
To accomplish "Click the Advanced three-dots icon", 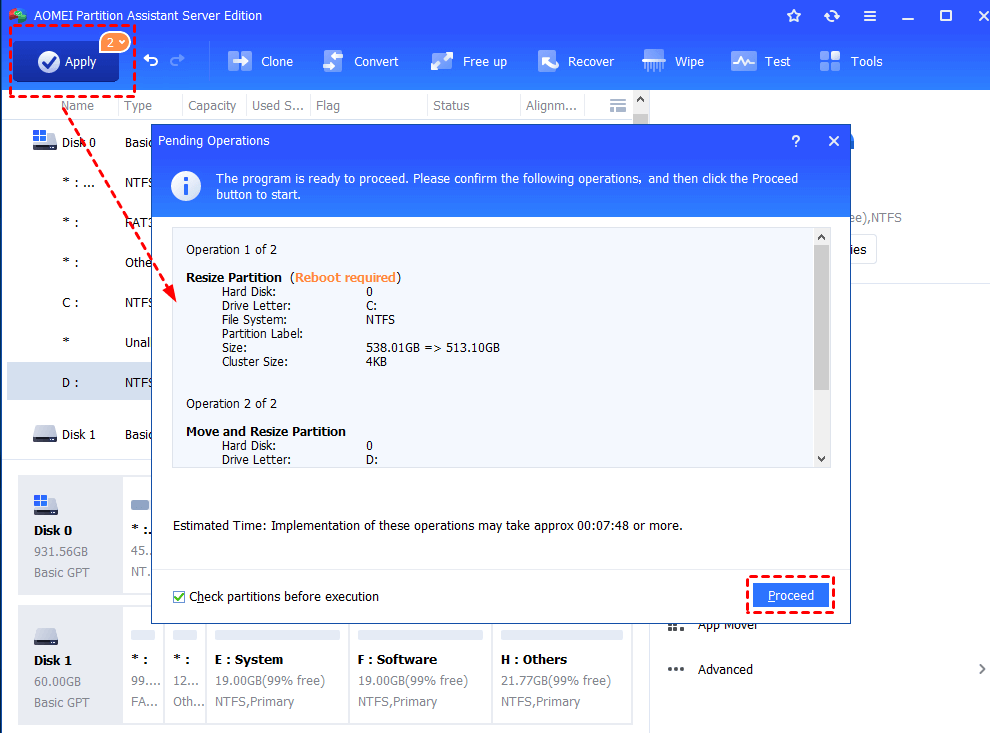I will pyautogui.click(x=676, y=669).
